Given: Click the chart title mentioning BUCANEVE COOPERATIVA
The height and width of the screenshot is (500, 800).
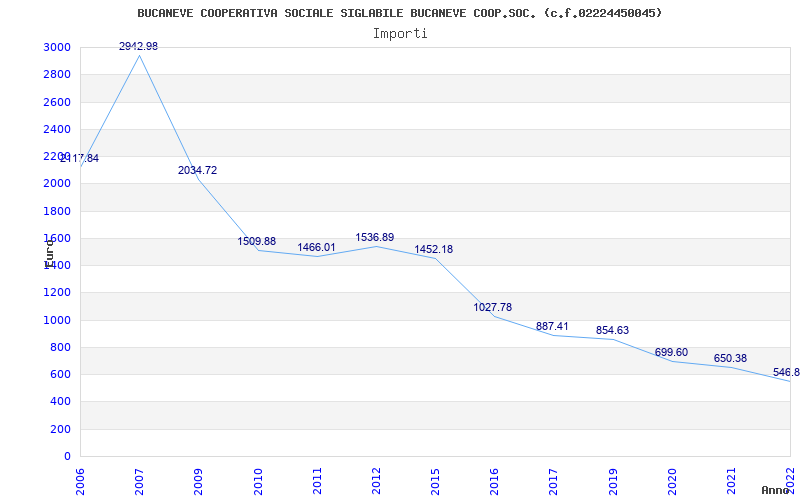Looking at the screenshot, I should click(400, 13).
